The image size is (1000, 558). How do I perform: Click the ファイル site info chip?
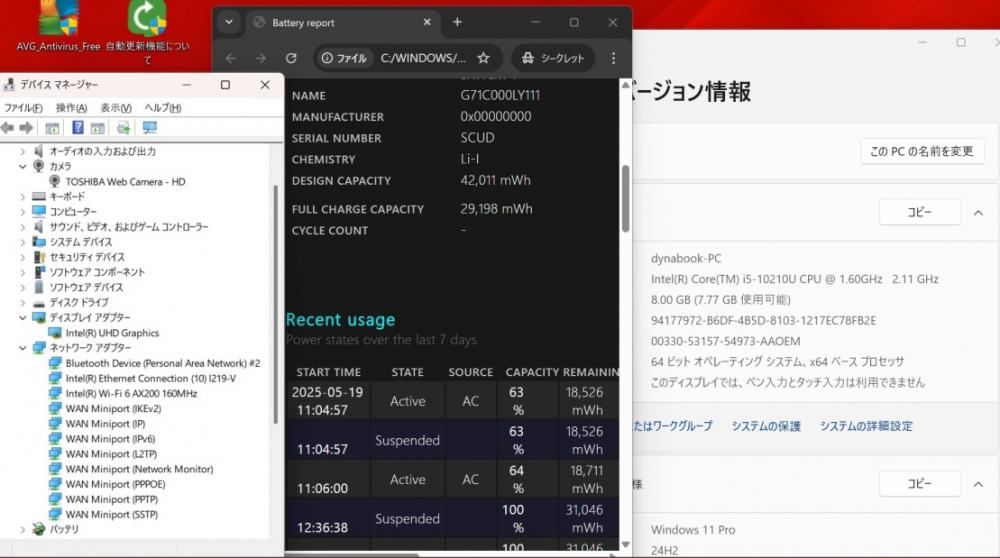pos(344,58)
